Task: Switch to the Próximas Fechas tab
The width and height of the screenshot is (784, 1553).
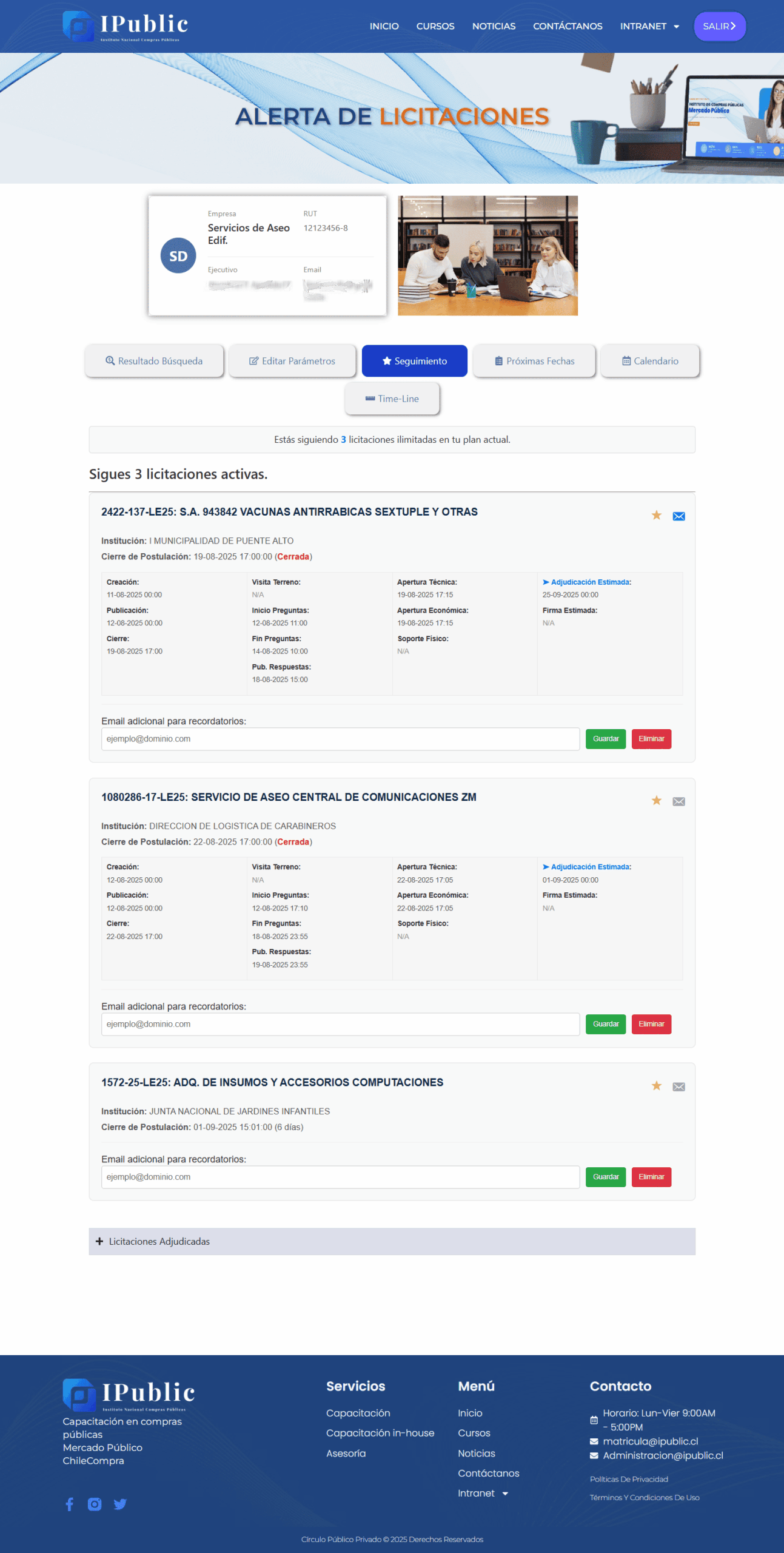Action: click(x=534, y=361)
